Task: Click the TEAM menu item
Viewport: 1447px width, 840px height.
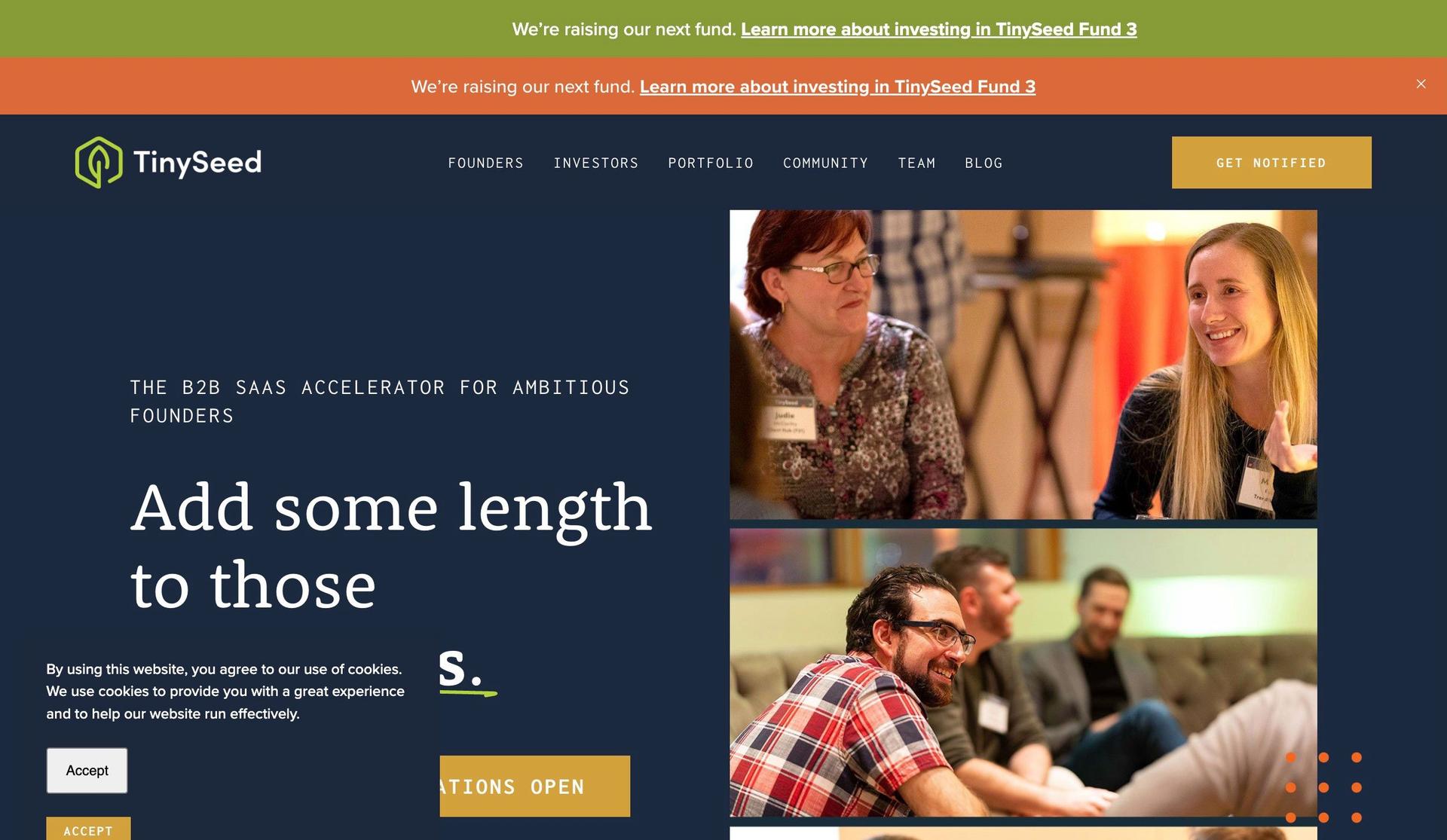Action: pos(916,162)
